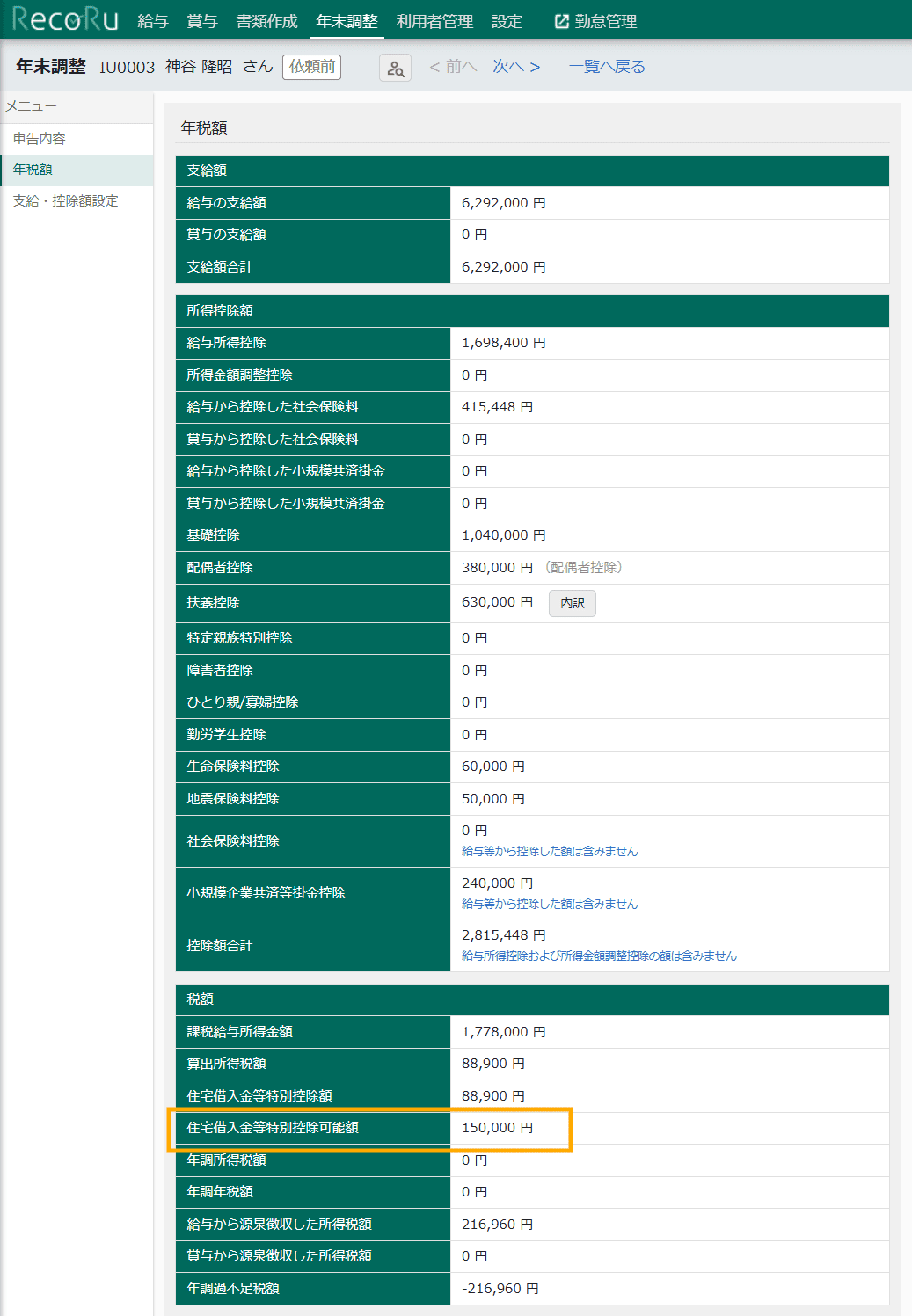
Task: Click the external link icon beside 勤怠管理
Action: point(562,21)
